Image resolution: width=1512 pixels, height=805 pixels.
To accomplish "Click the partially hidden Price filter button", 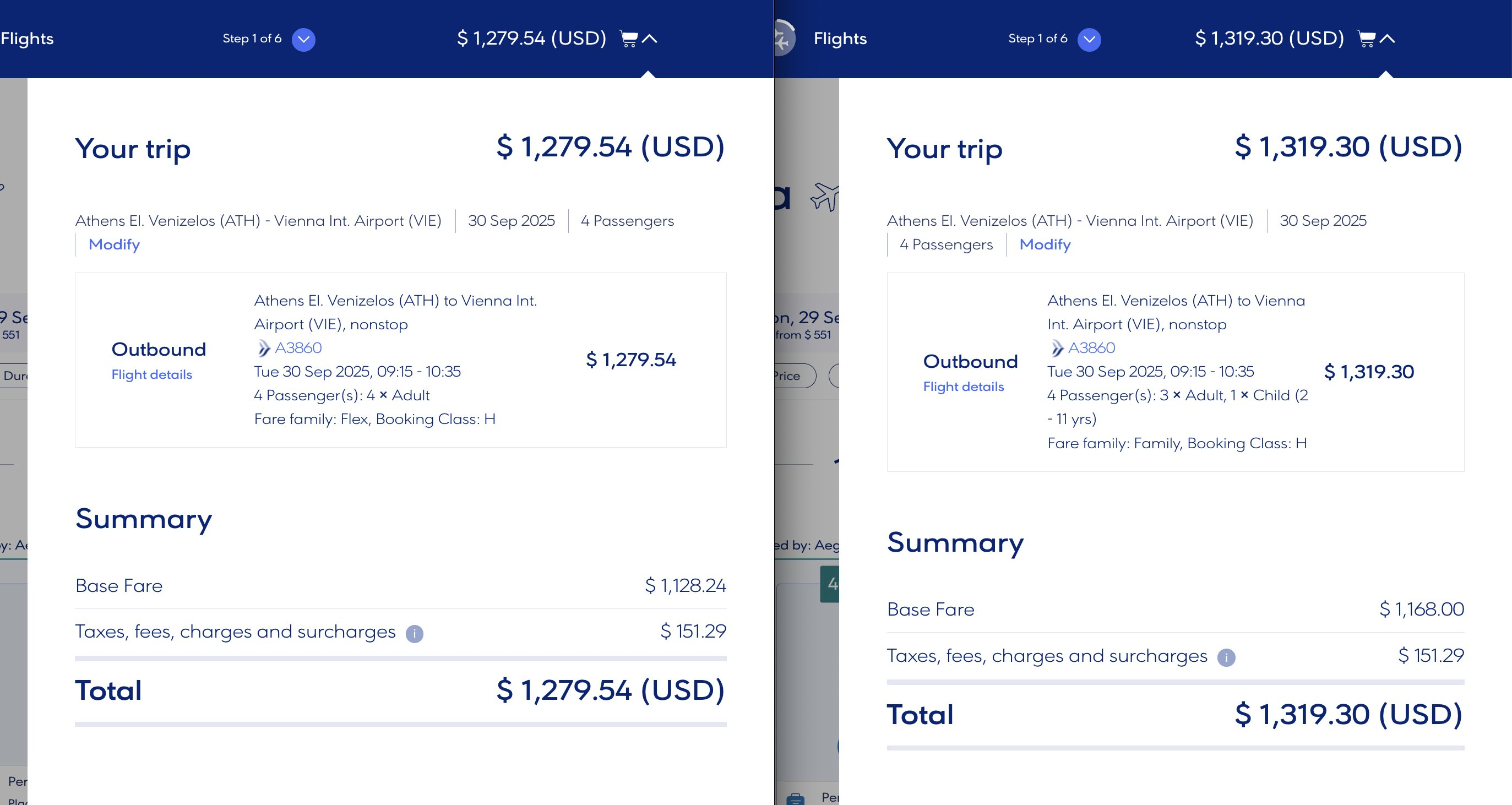I will pos(791,376).
